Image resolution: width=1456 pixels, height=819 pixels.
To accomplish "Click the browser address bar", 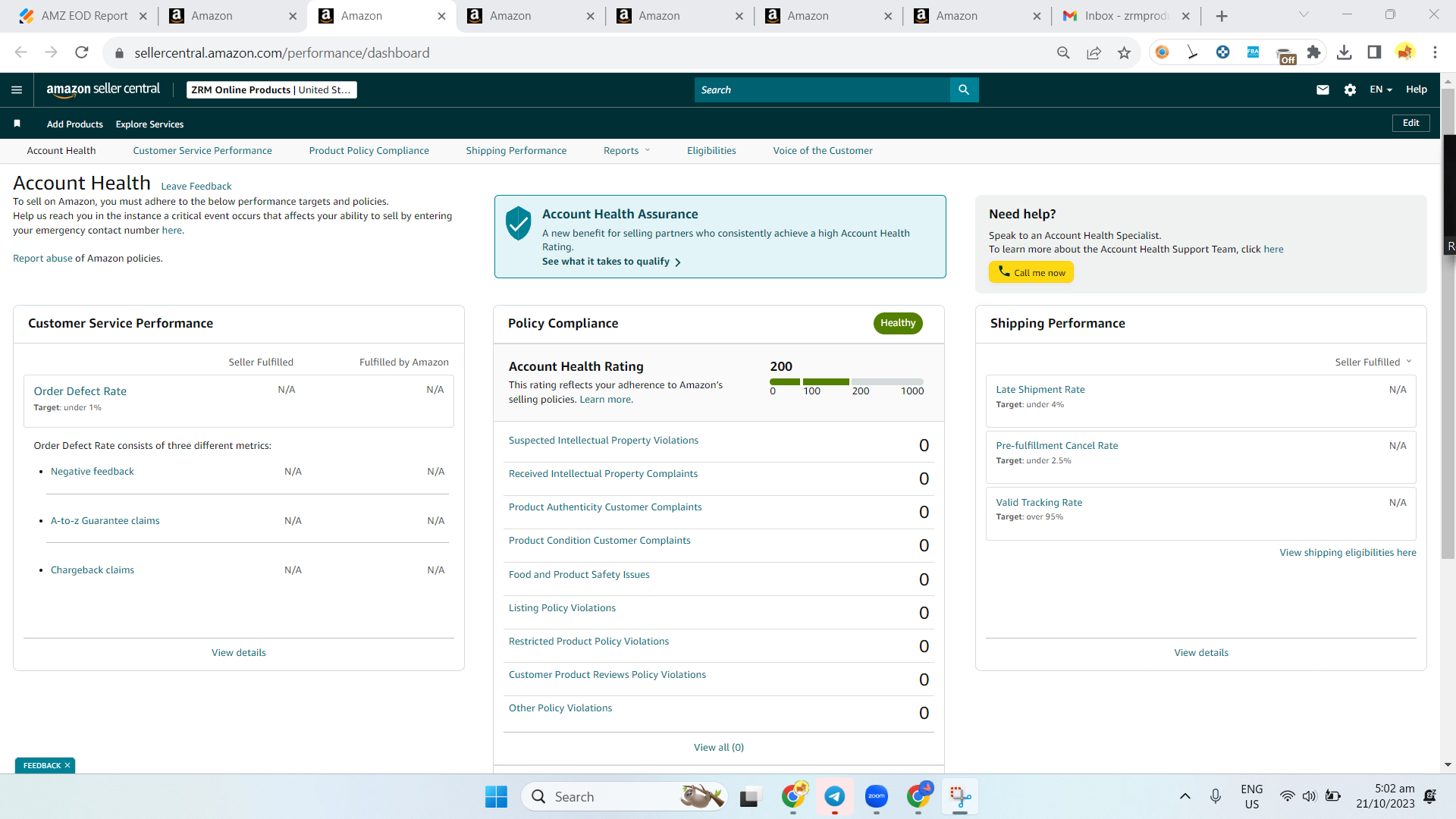I will pos(584,52).
